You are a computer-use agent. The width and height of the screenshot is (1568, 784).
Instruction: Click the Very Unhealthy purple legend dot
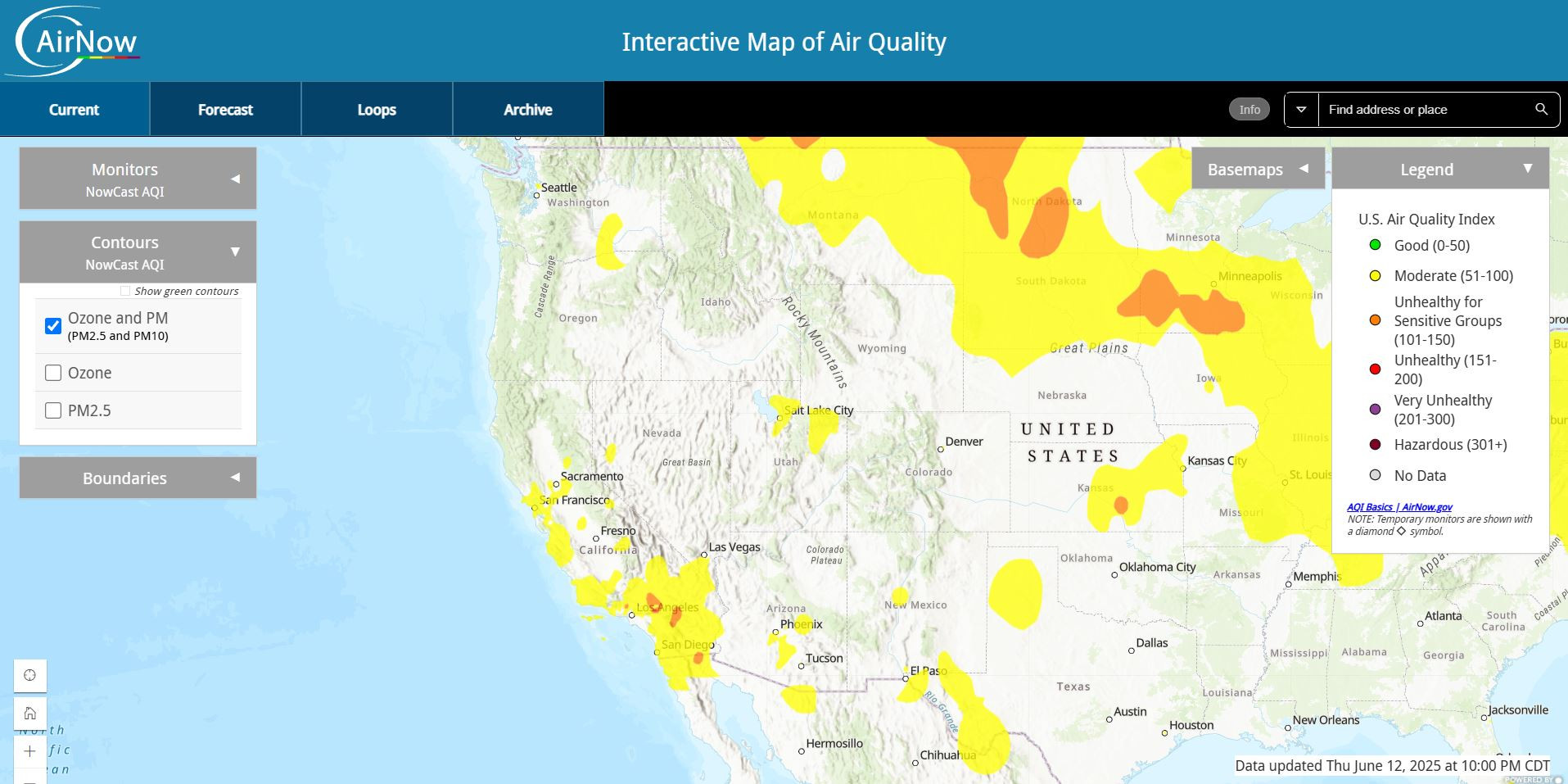1376,409
